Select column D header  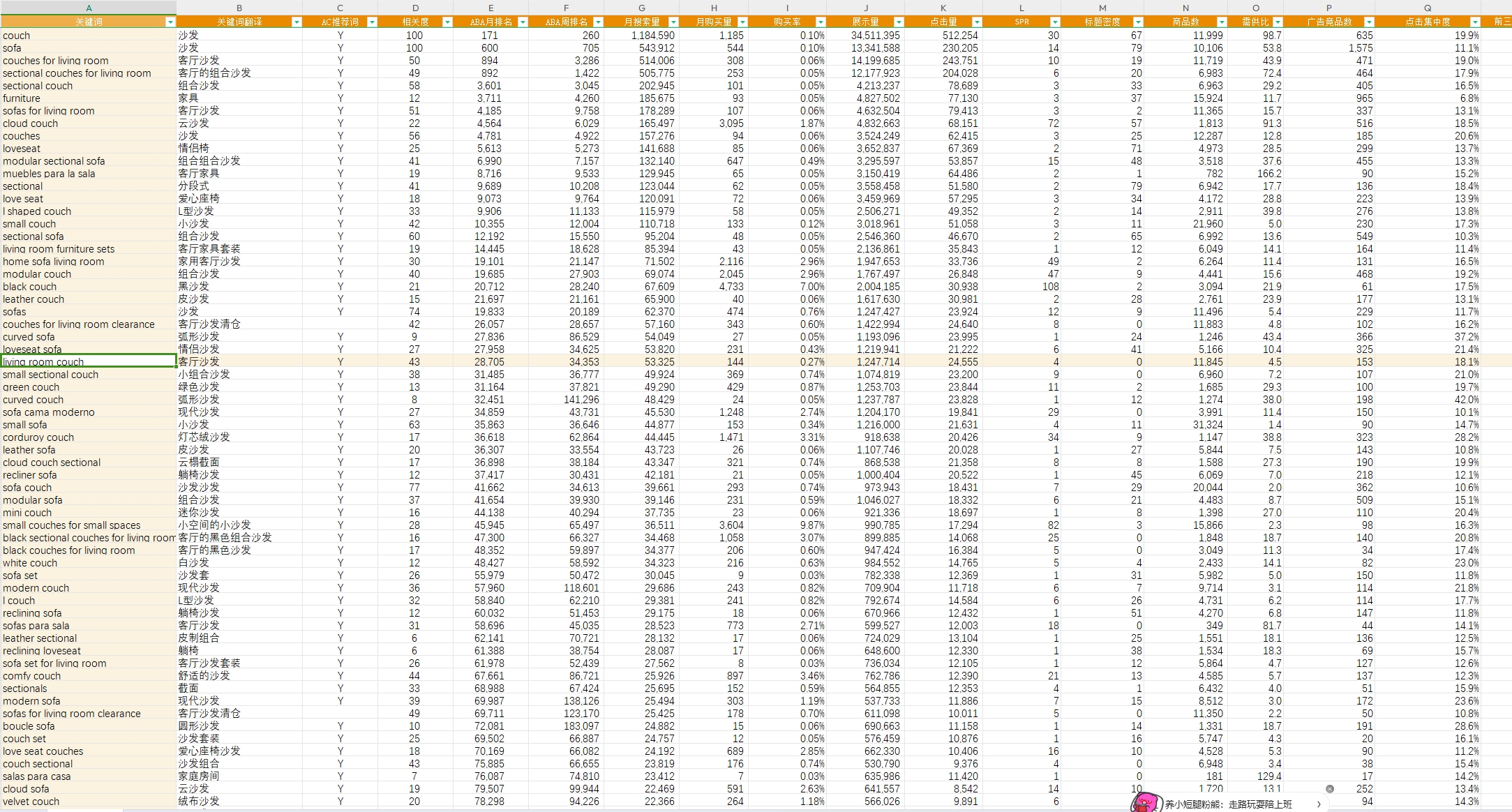point(415,8)
